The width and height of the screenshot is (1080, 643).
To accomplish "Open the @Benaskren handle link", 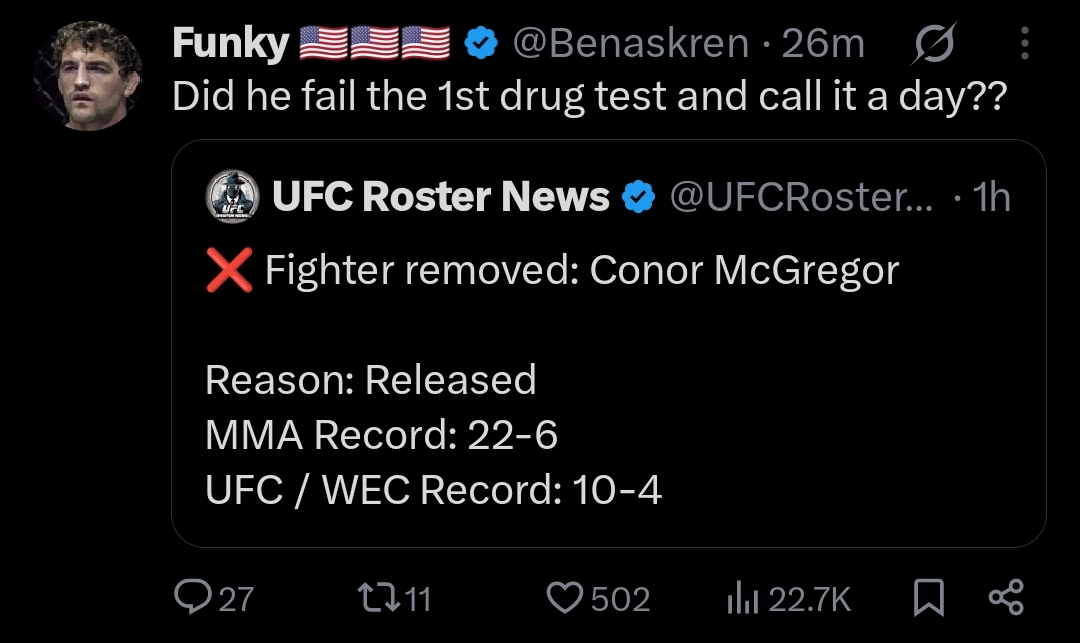I will pos(629,43).
